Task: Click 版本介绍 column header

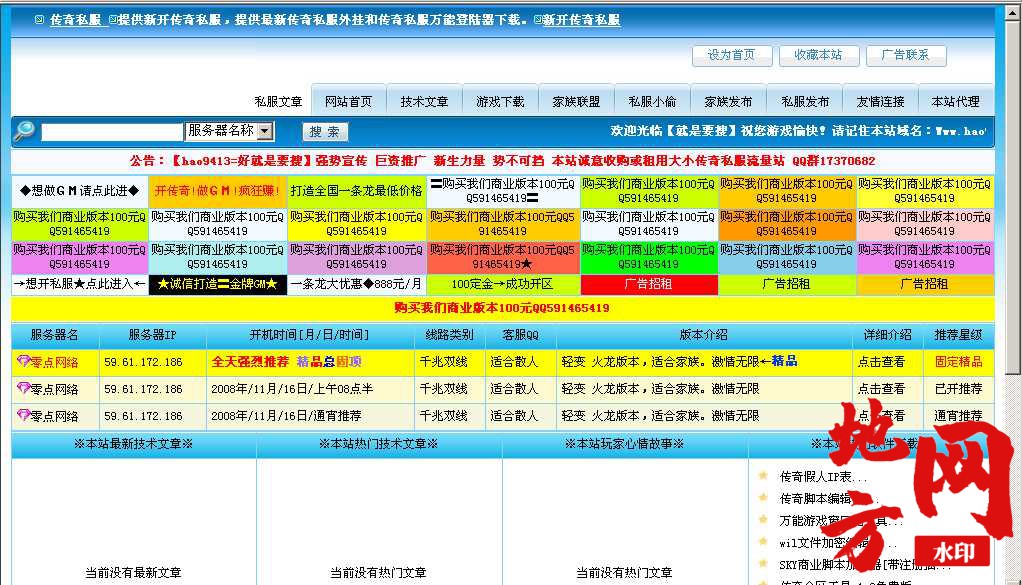Action: coord(703,335)
